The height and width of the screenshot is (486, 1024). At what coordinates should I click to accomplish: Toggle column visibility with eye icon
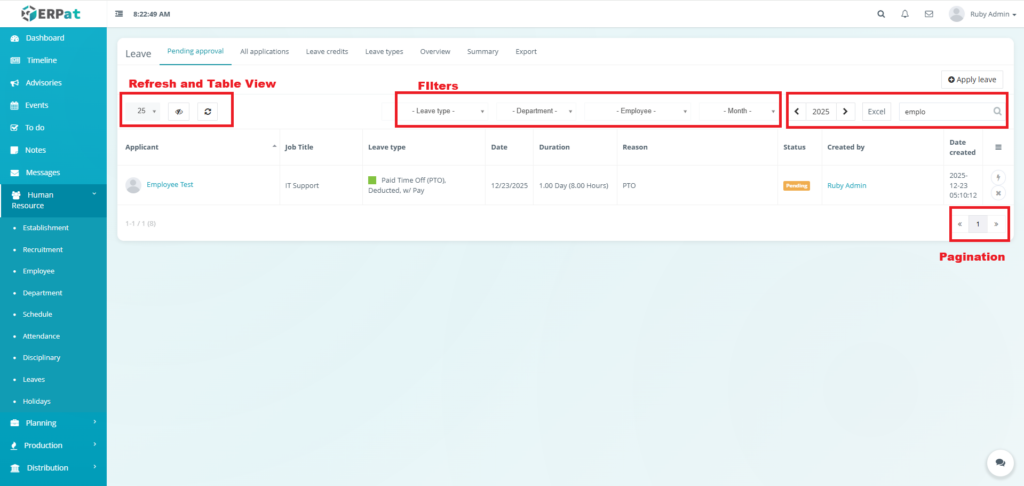(x=178, y=112)
